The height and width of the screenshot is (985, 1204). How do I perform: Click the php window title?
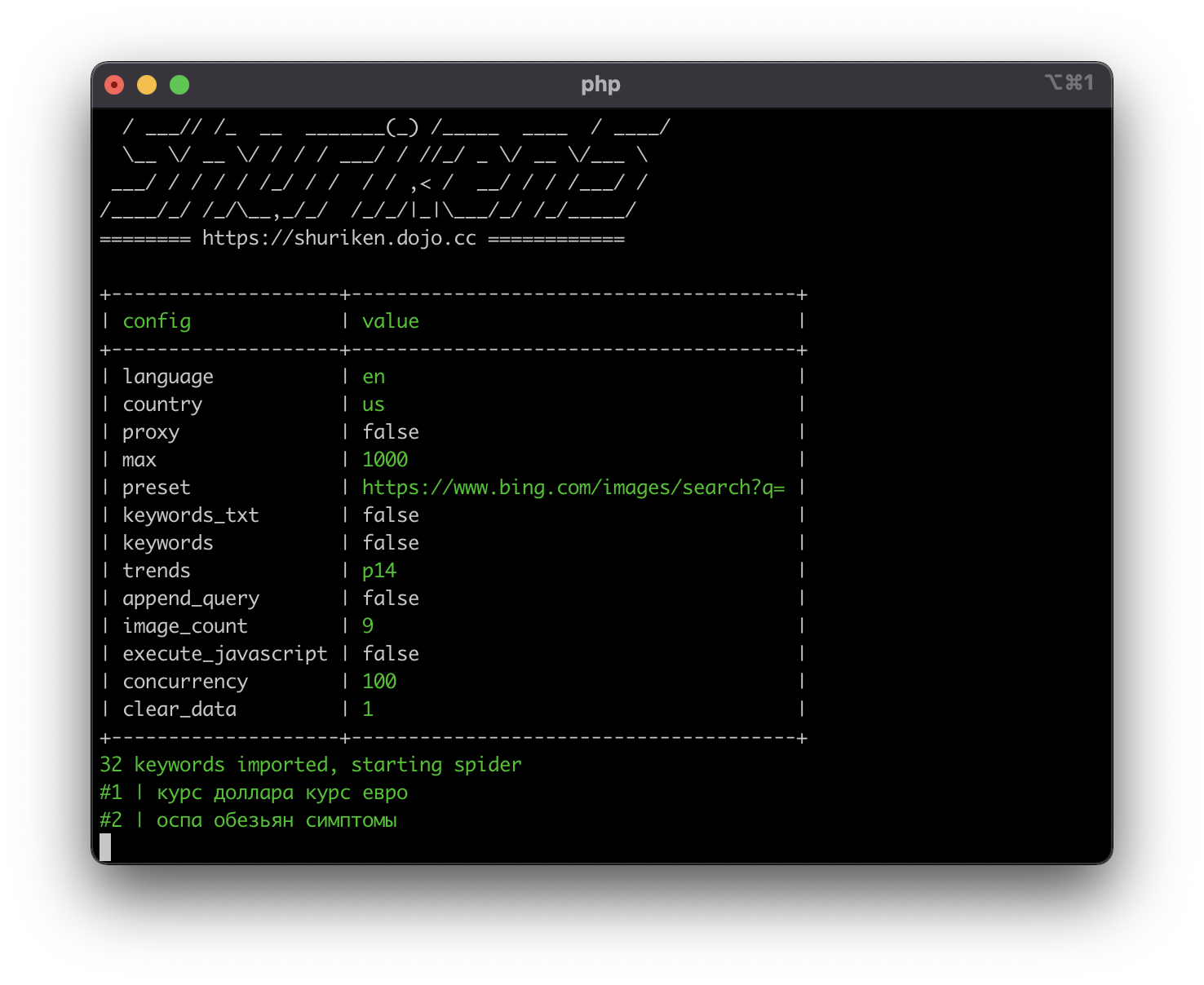(600, 85)
